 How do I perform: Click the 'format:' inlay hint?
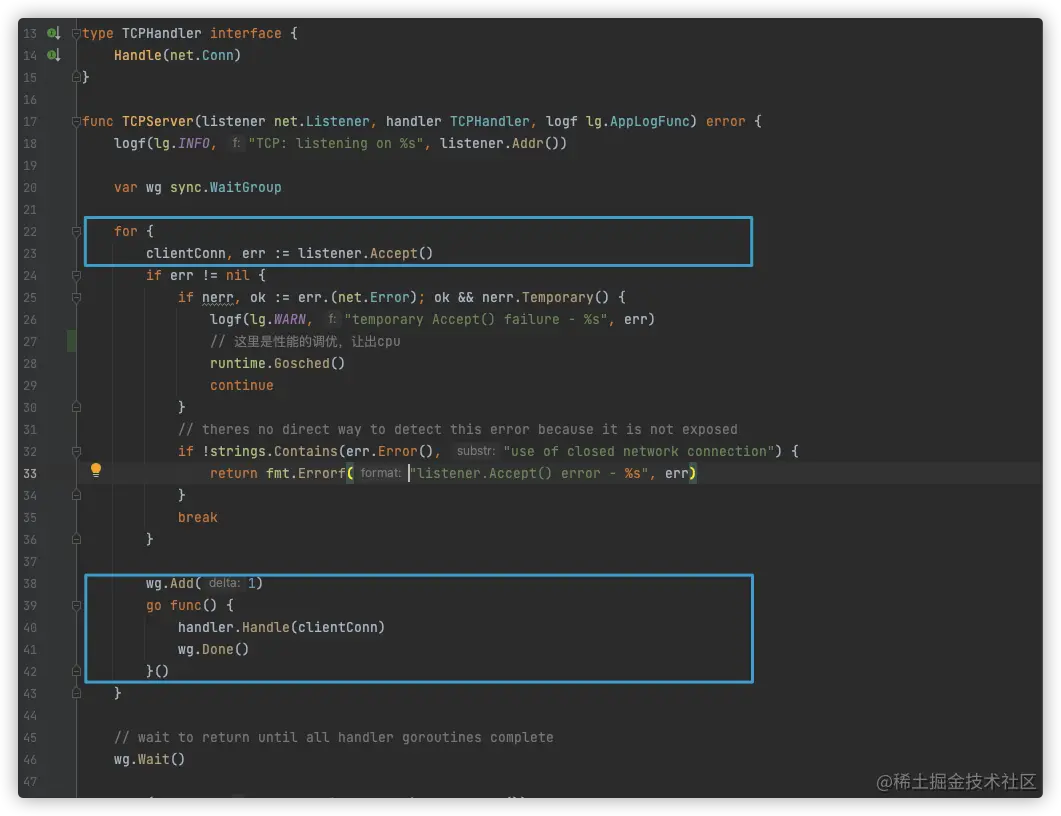coord(380,473)
